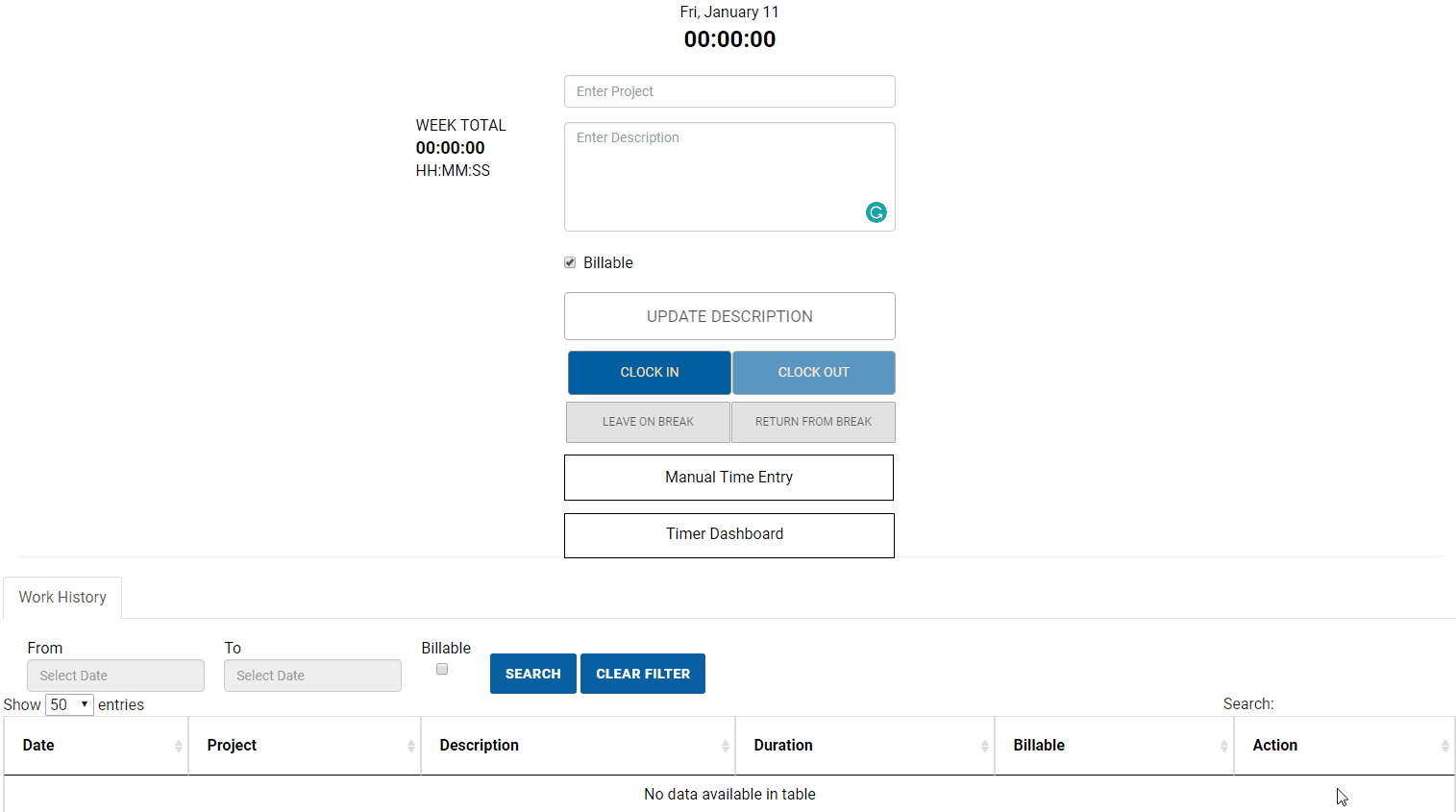The height and width of the screenshot is (812, 1456).
Task: Click the Action column header
Action: [x=1345, y=746]
